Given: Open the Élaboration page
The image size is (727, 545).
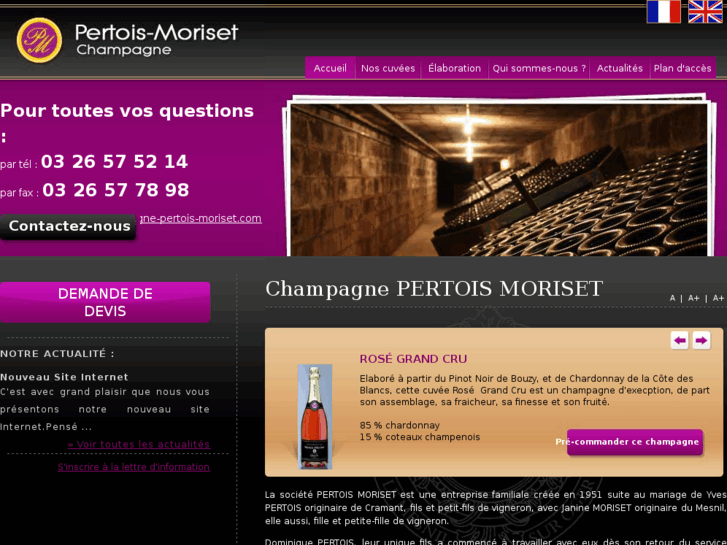Looking at the screenshot, I should pos(454,68).
